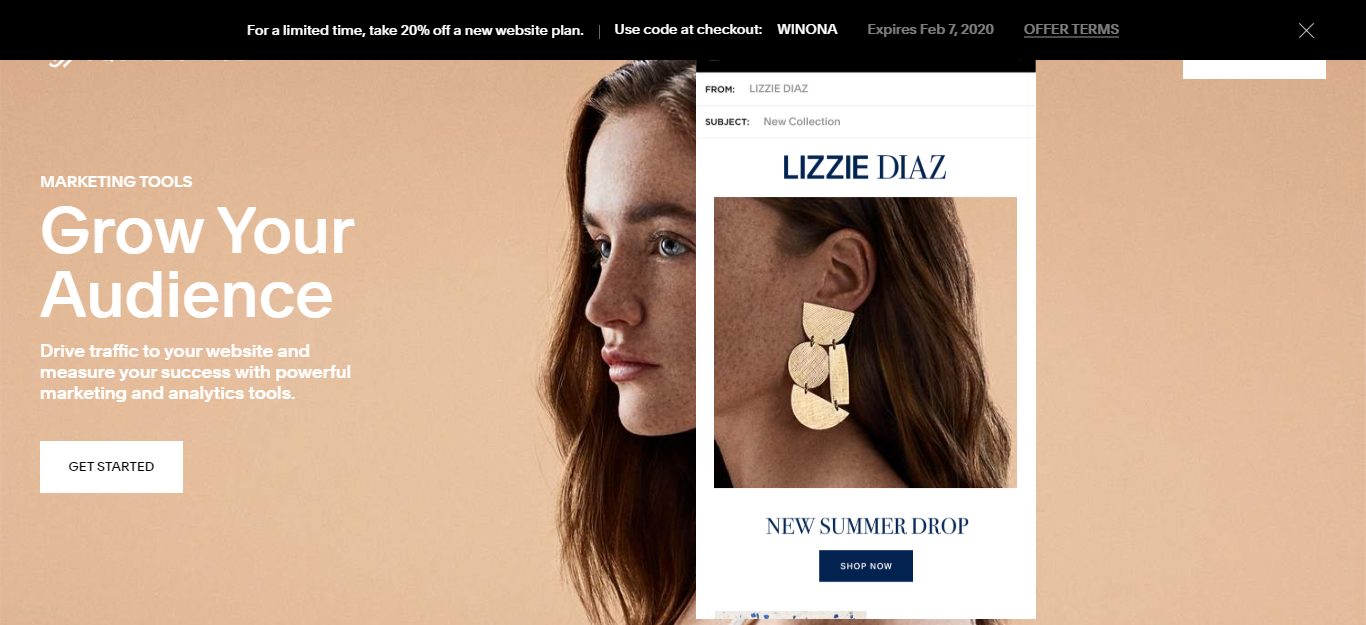This screenshot has width=1366, height=625.
Task: Click the GET STARTED button
Action: click(111, 467)
